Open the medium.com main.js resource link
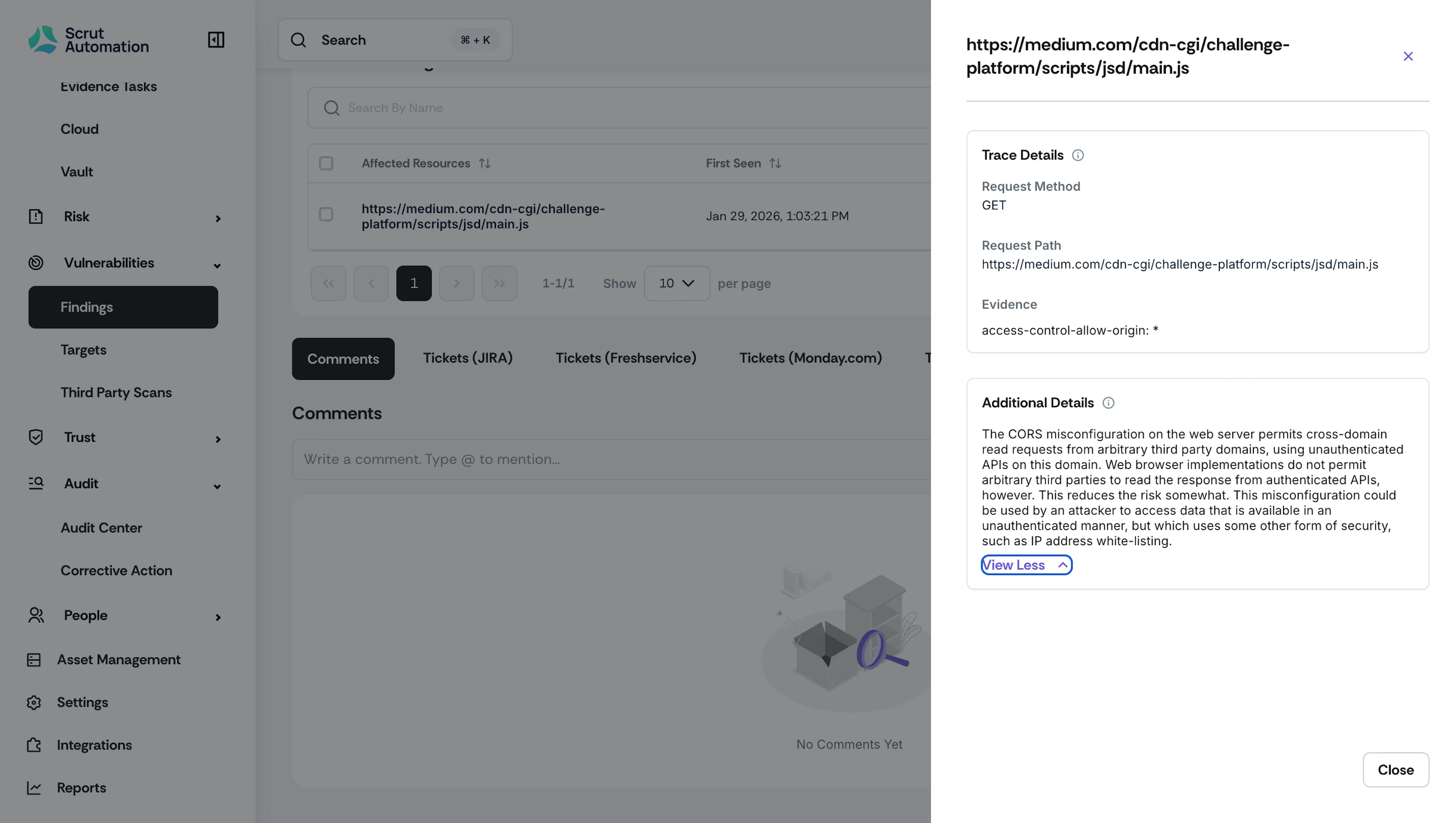Viewport: 1456px width, 823px height. click(483, 216)
